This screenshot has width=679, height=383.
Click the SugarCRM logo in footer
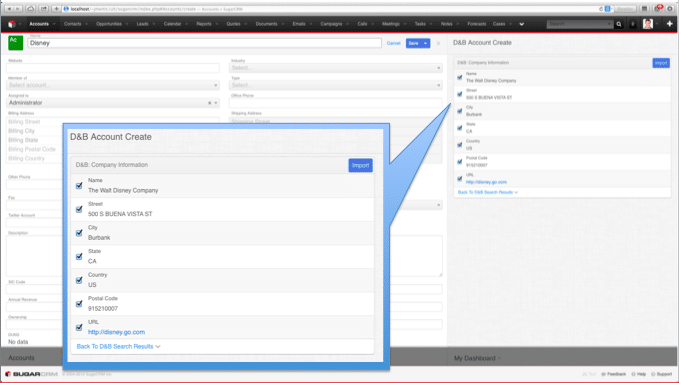click(31, 374)
